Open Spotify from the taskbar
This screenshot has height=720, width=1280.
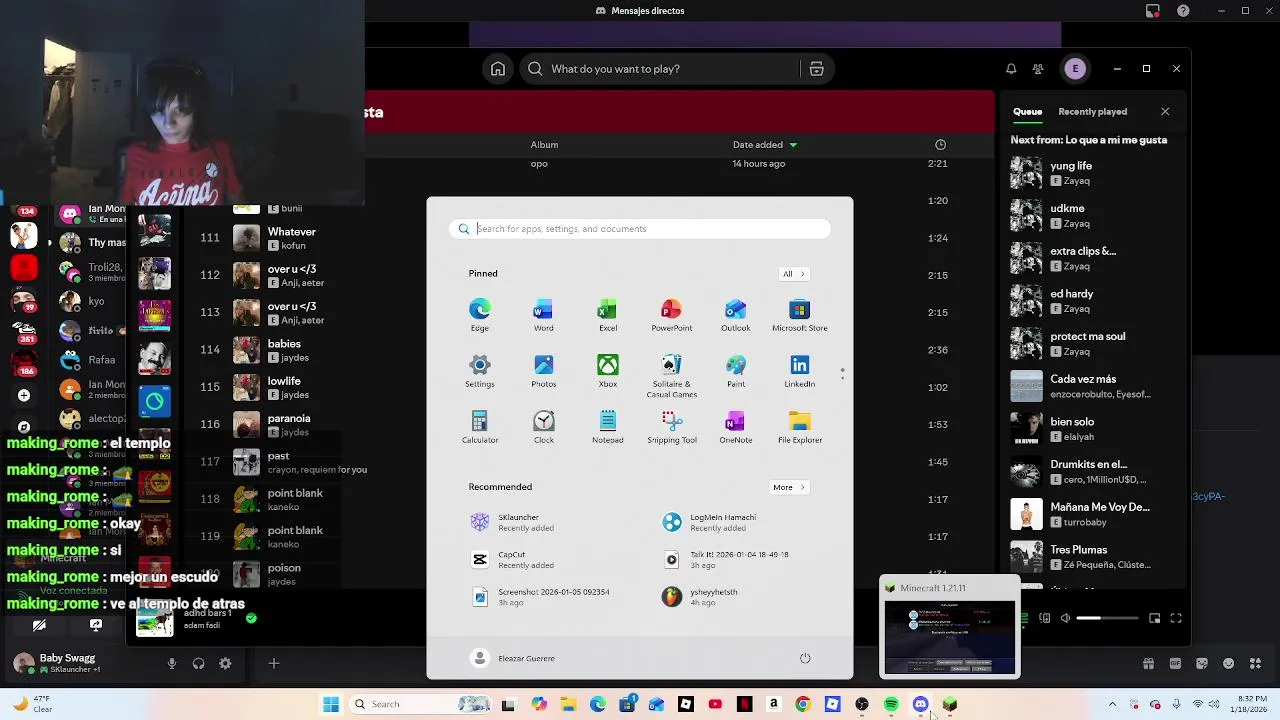click(891, 704)
